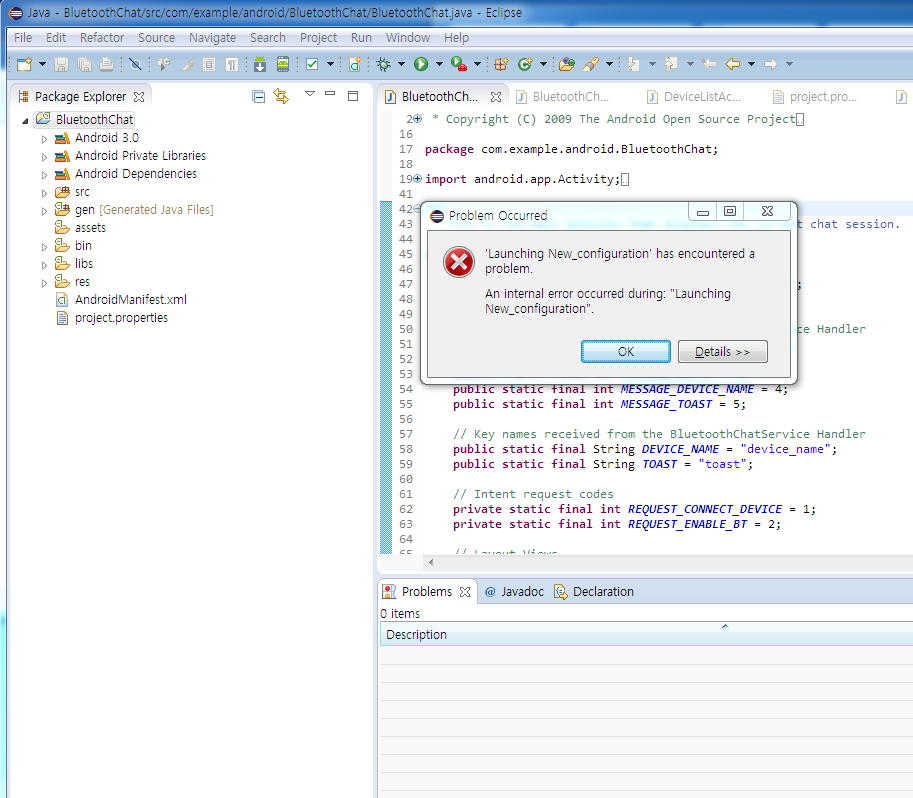Click Run External Tools icon
Image resolution: width=913 pixels, height=798 pixels.
tap(459, 64)
